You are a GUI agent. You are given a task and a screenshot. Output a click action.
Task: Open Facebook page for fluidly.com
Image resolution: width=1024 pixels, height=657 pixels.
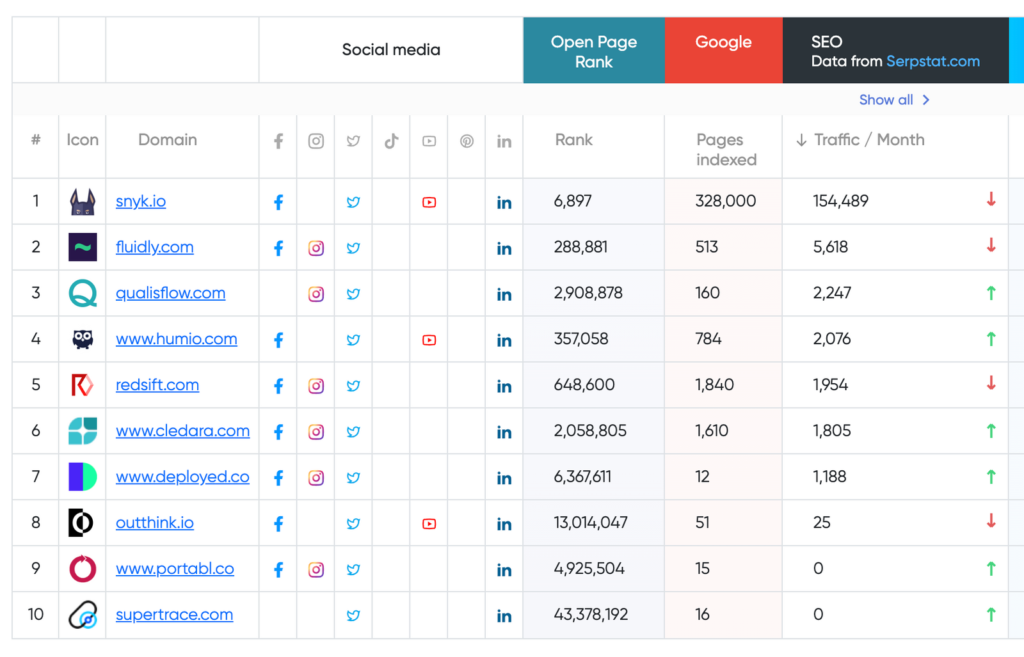coord(278,248)
